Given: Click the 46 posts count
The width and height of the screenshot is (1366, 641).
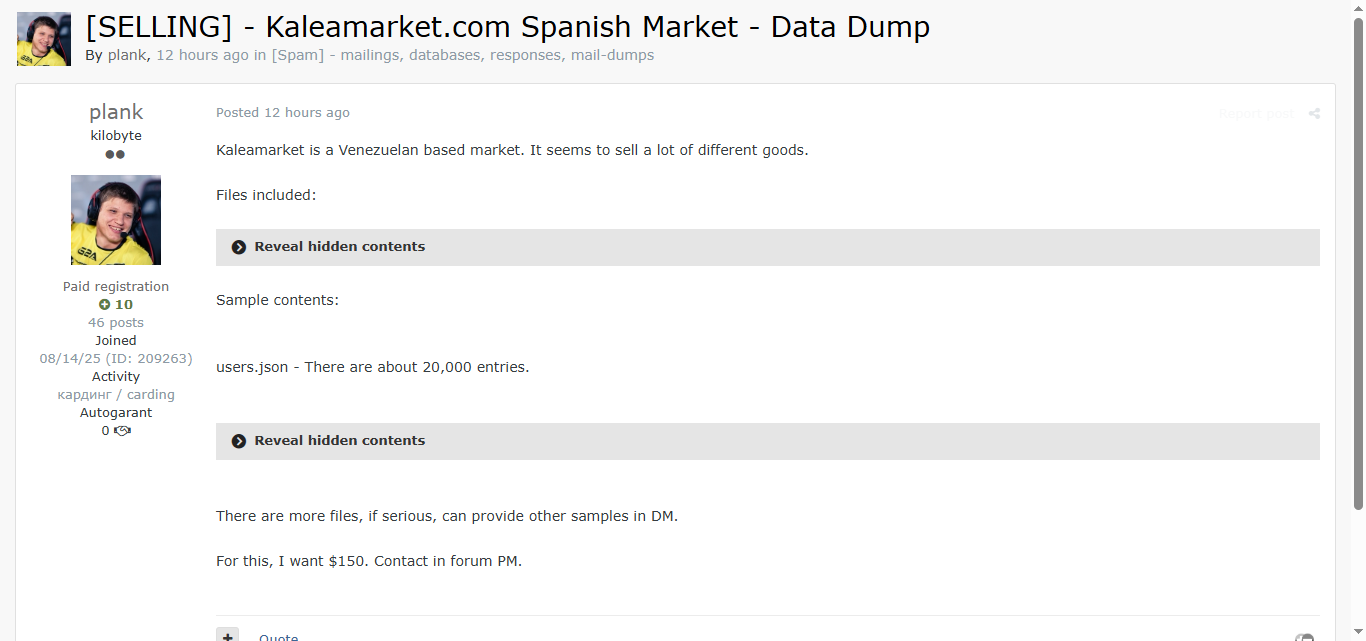Looking at the screenshot, I should coord(116,323).
